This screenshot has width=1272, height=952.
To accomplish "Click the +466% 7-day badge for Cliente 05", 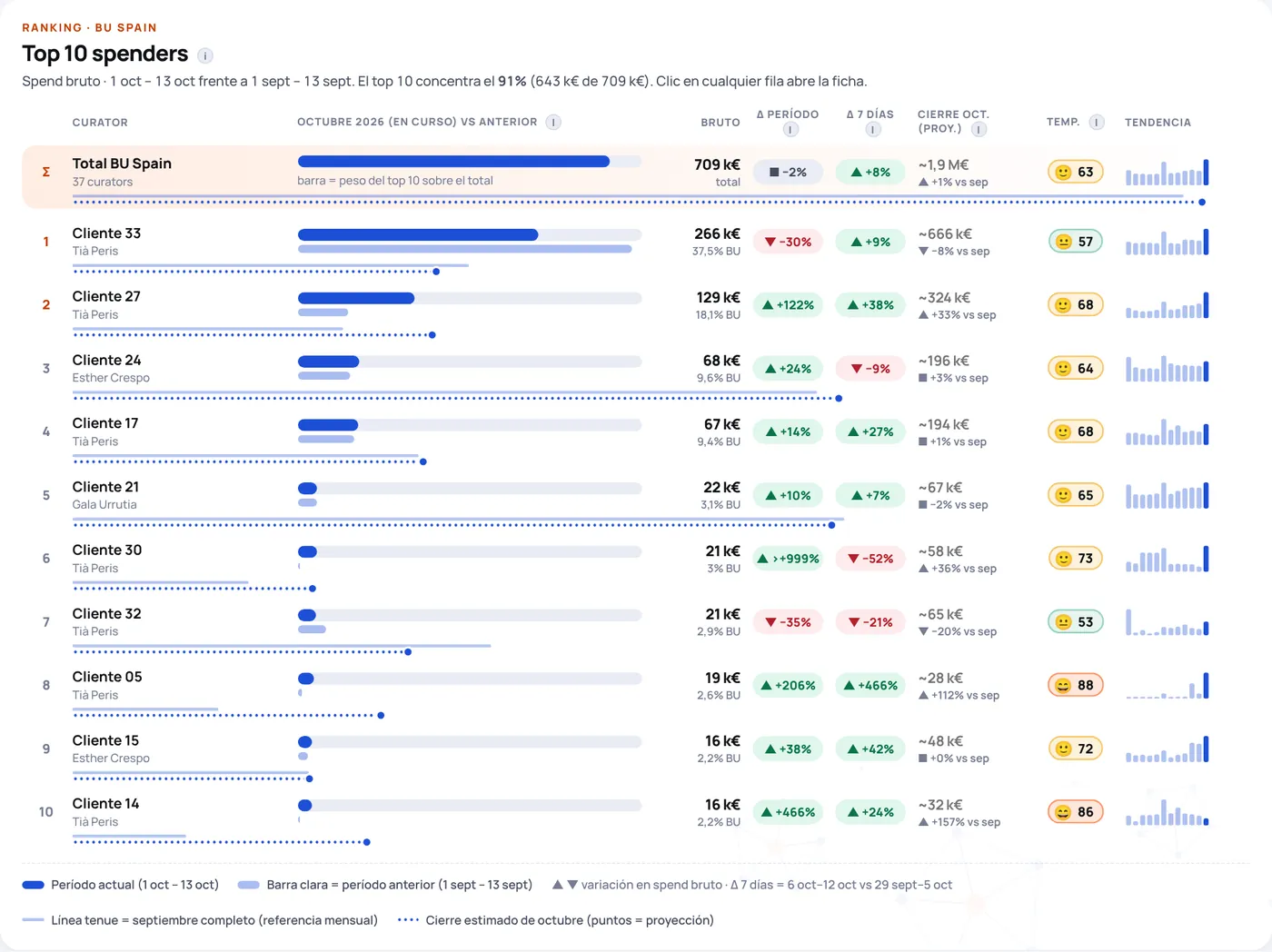I will click(870, 685).
